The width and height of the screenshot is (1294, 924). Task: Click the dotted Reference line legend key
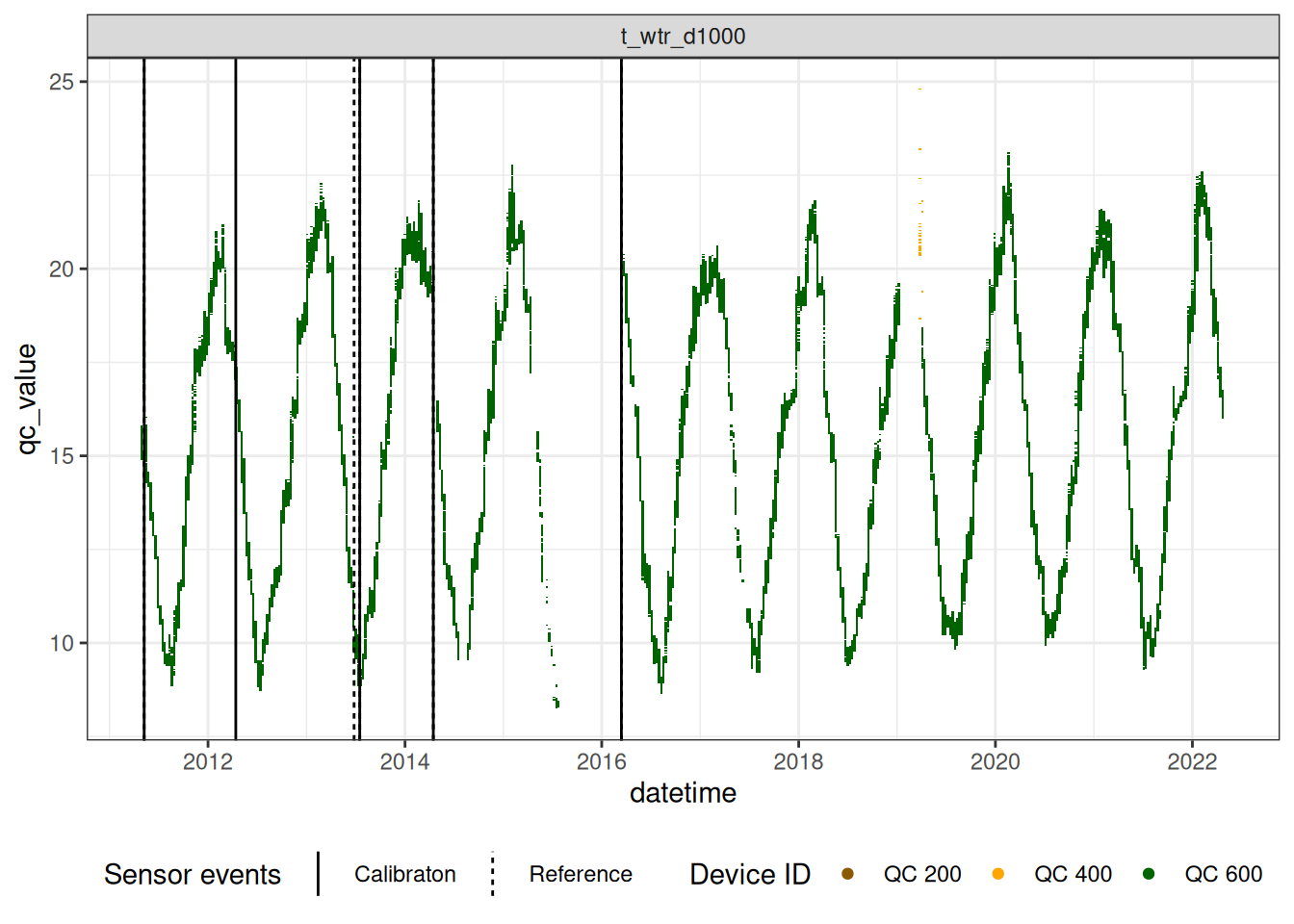(493, 874)
